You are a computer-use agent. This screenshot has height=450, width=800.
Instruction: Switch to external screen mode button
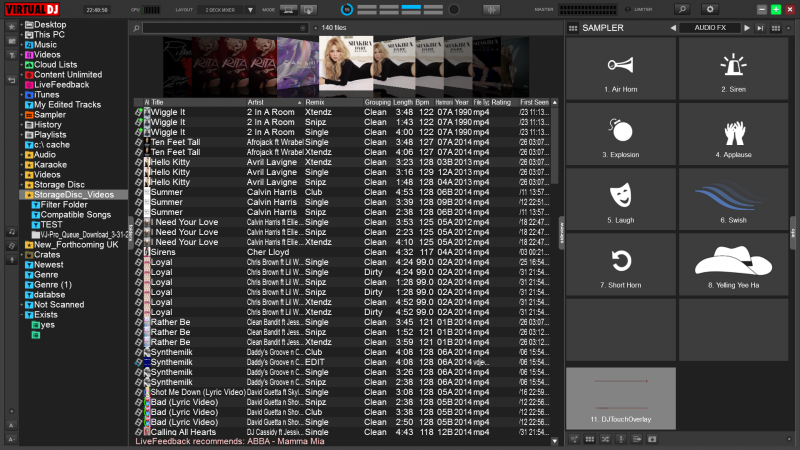pyautogui.click(x=308, y=10)
